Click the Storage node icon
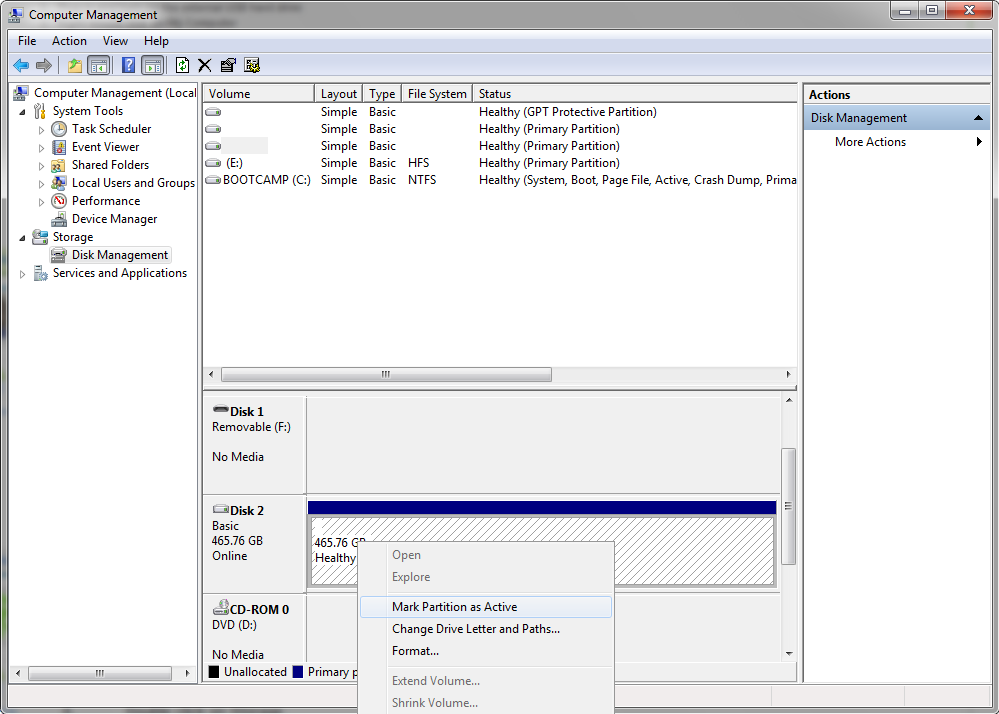This screenshot has height=714, width=999. pyautogui.click(x=40, y=237)
